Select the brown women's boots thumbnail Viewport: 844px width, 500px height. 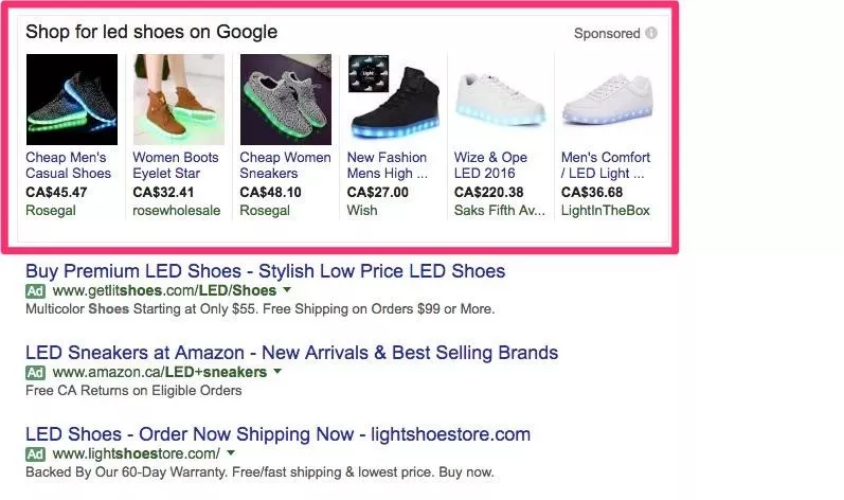(178, 99)
